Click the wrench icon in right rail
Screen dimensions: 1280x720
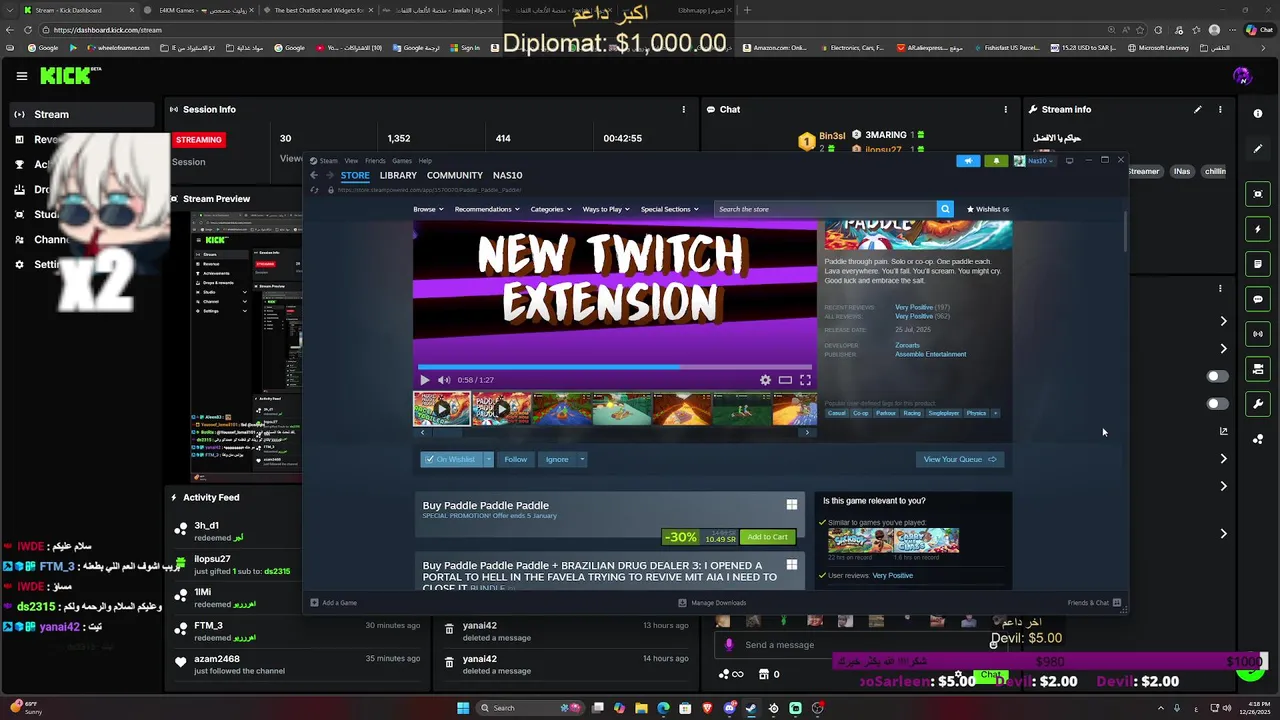pos(1258,404)
